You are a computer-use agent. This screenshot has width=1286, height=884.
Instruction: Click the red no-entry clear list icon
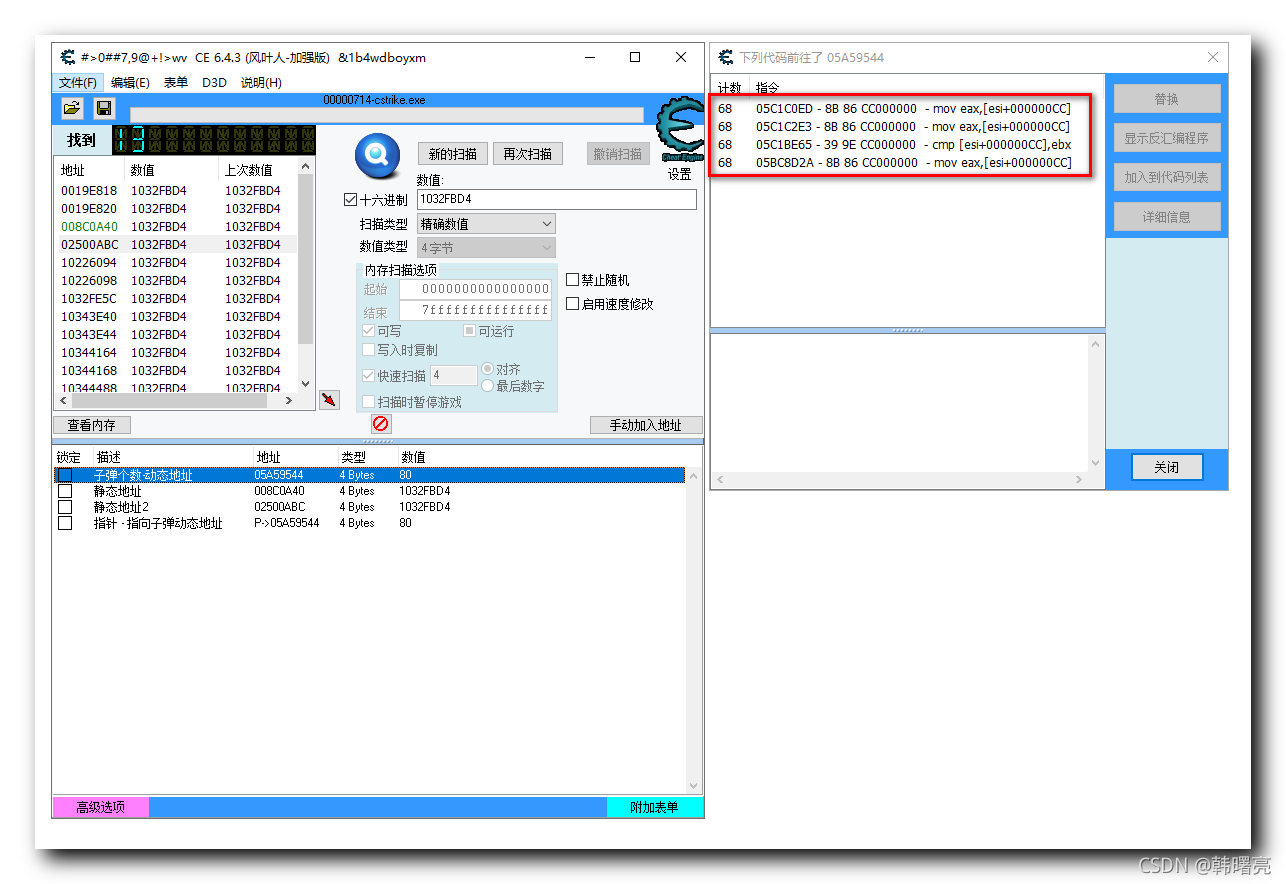[381, 423]
